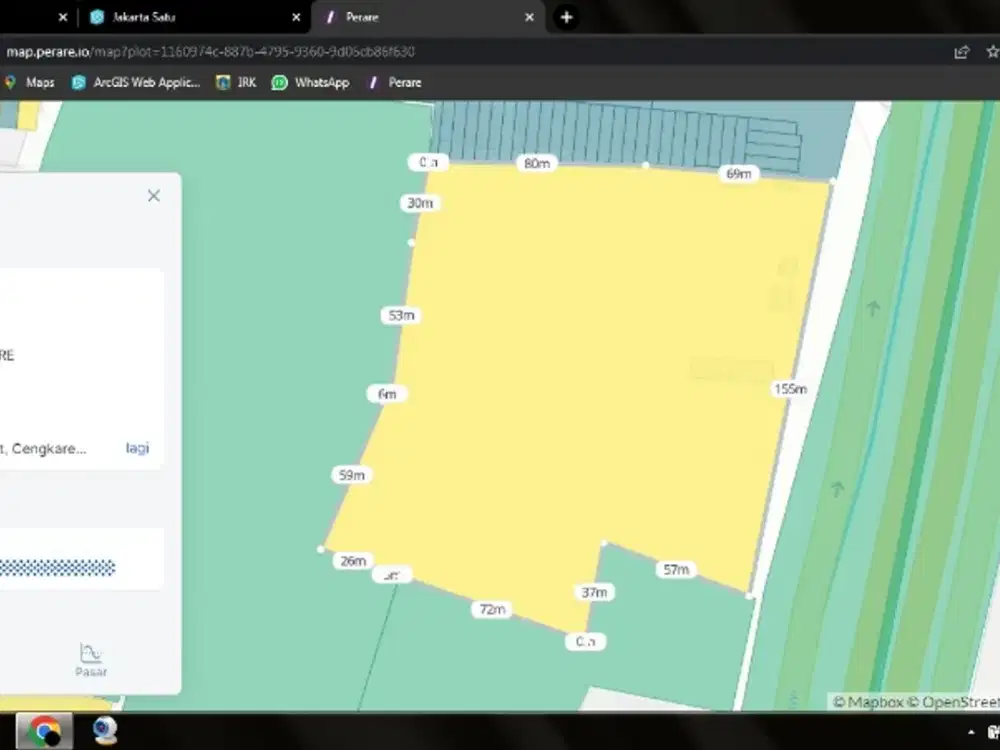Bookmark this page with the star icon
This screenshot has width=1000, height=750.
pos(991,52)
